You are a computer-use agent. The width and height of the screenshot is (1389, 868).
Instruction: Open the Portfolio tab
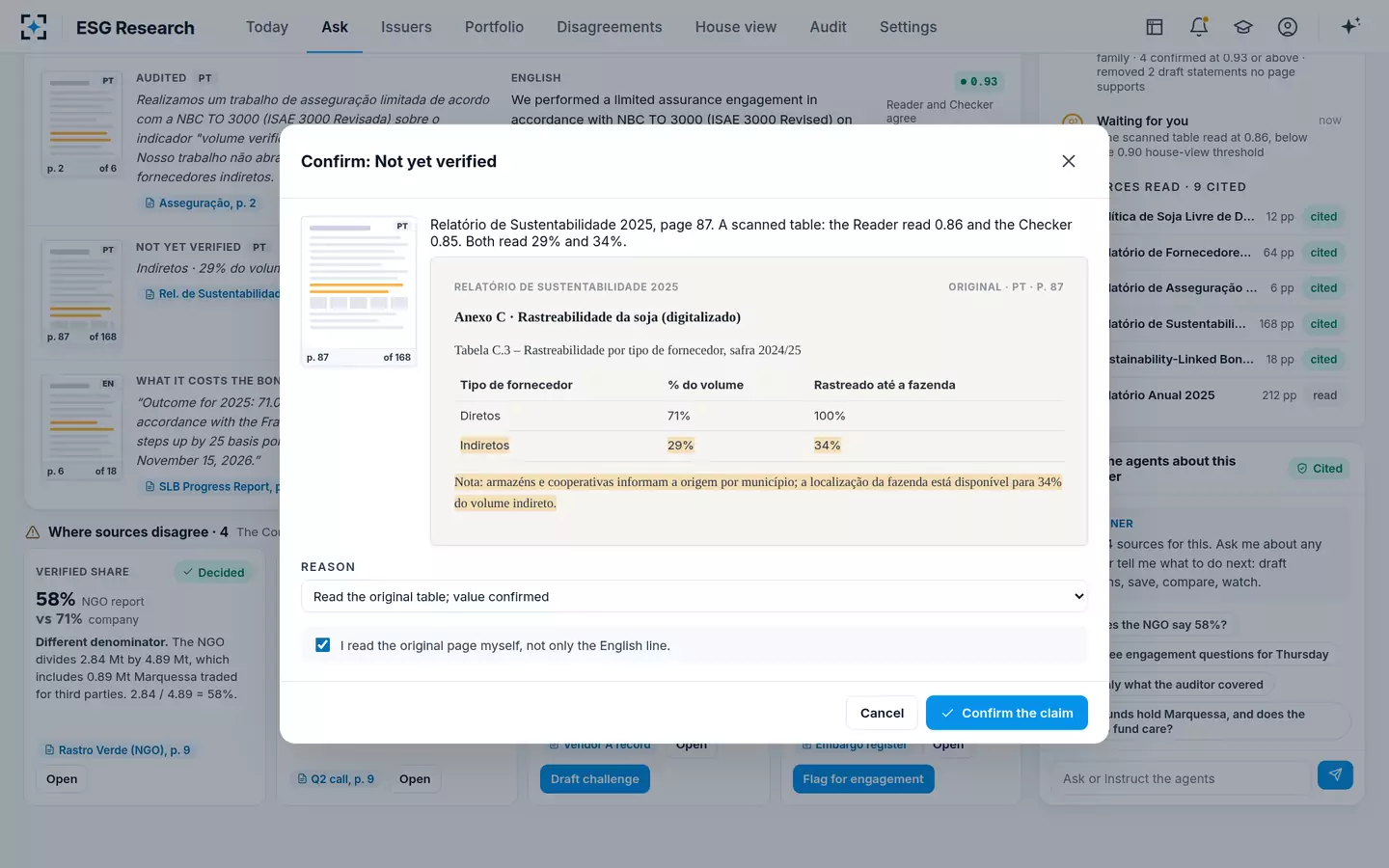tap(494, 27)
